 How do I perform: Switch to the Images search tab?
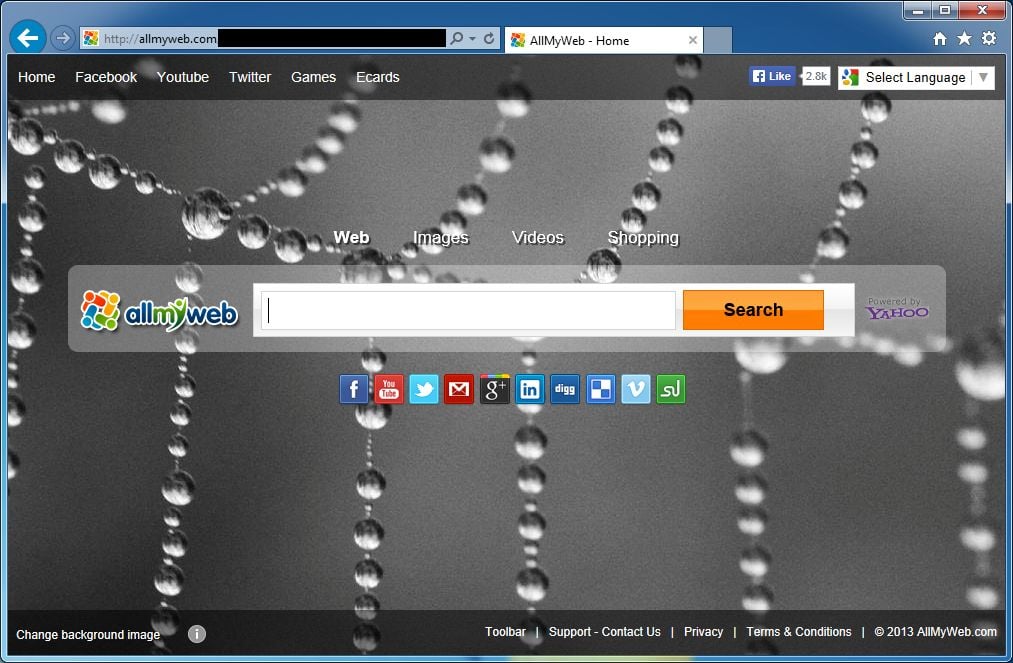point(441,238)
